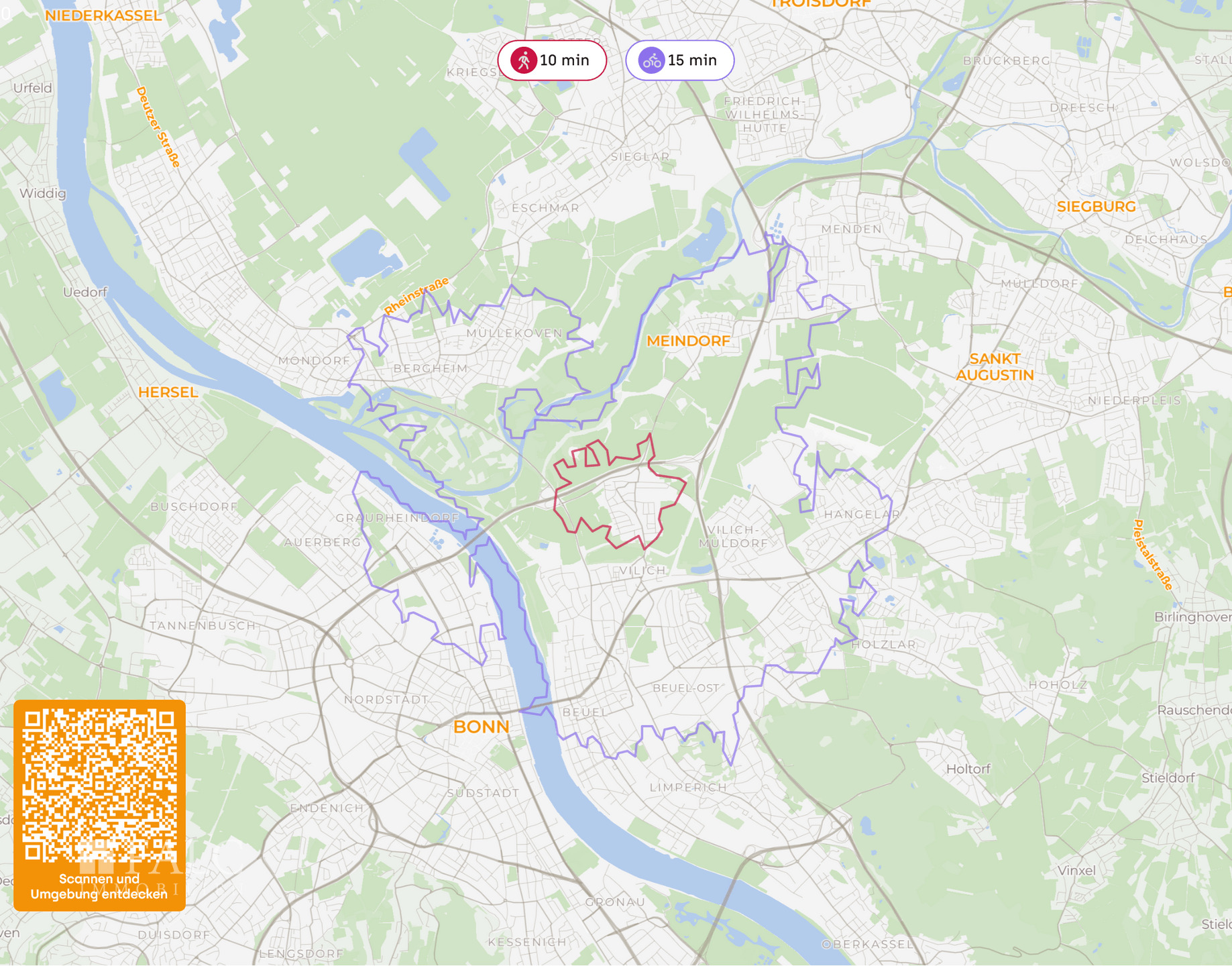
Task: Select the BONN city label
Action: pos(481,727)
